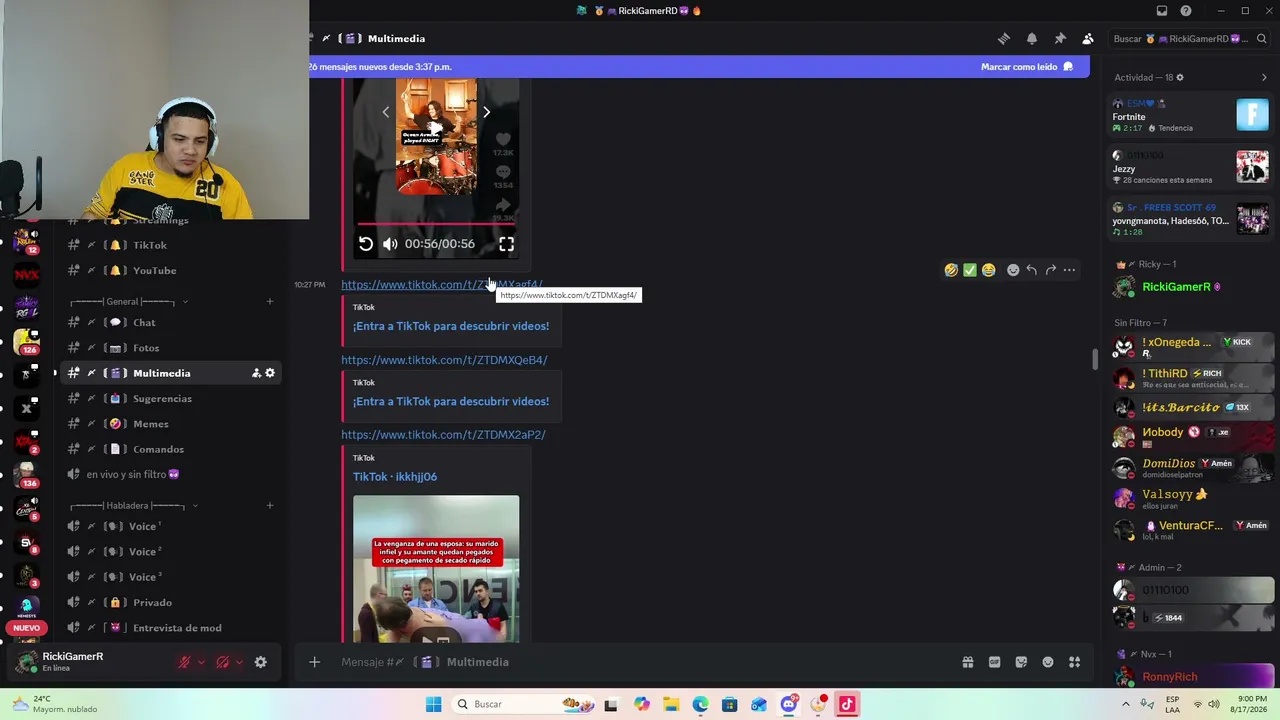Open the gift Nitro button
The height and width of the screenshot is (720, 1280).
[x=968, y=662]
